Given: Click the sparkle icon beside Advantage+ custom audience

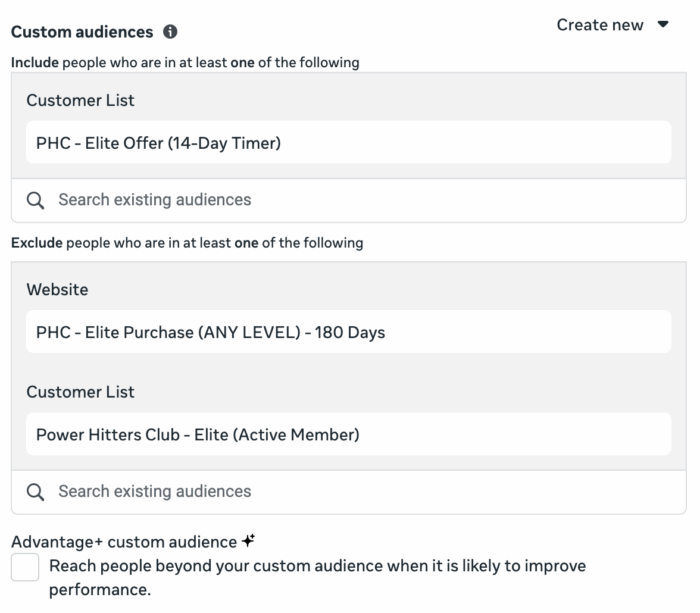Looking at the screenshot, I should click(x=248, y=541).
